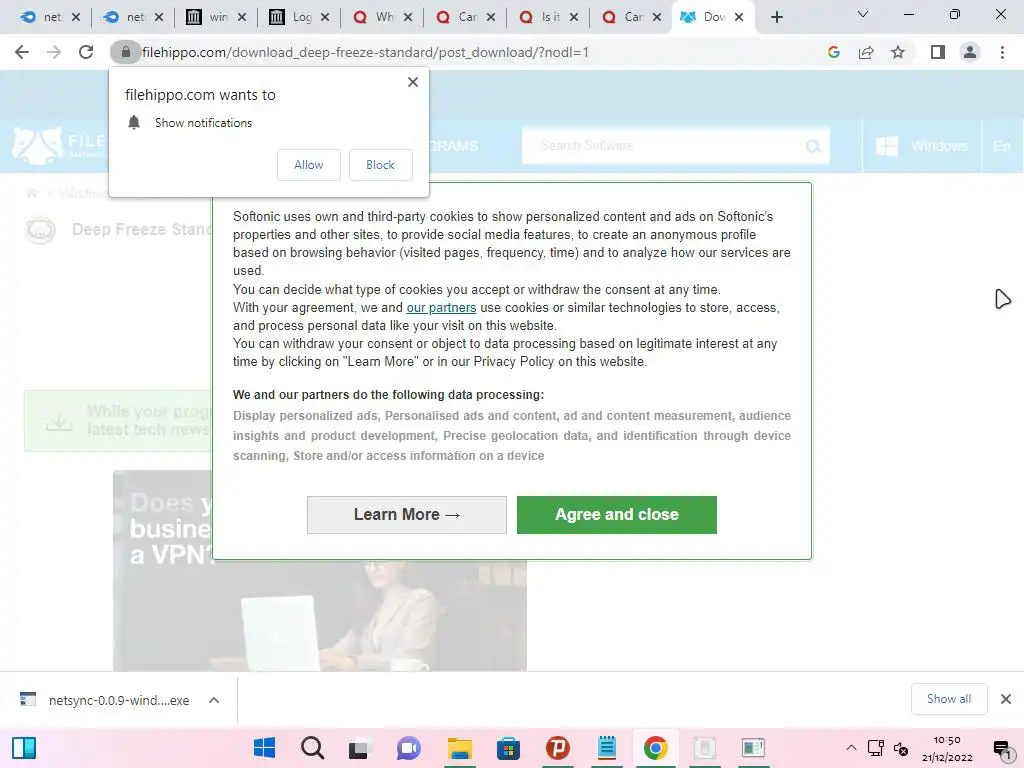Screen dimensions: 1024x768
Task: Click the home breadcrumb icon
Action: tap(31, 193)
